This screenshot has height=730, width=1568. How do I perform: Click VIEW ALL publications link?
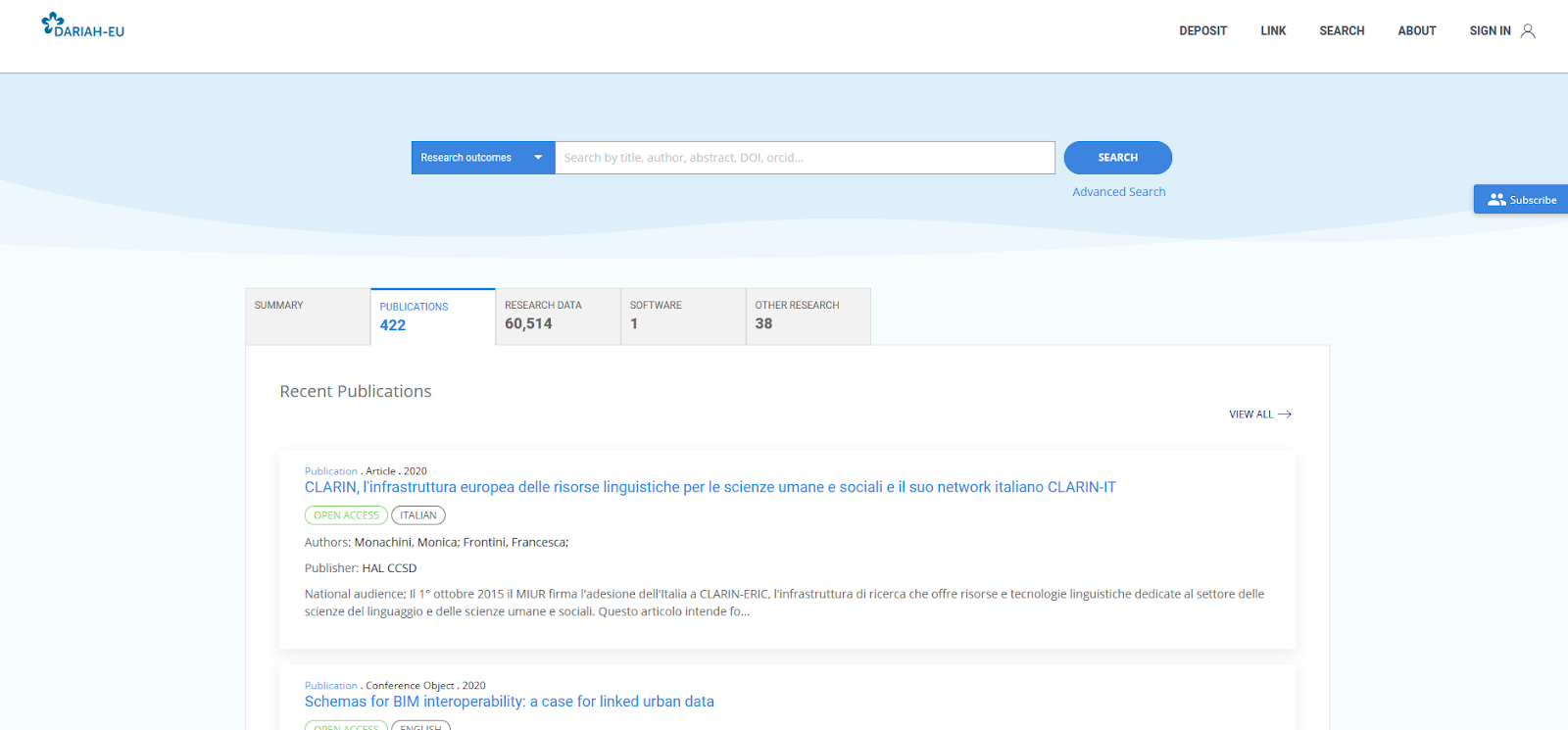(1260, 414)
